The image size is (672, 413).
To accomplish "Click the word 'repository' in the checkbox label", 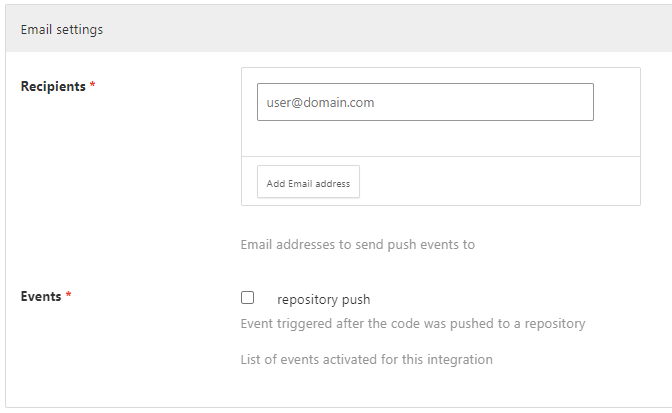I will tap(307, 299).
